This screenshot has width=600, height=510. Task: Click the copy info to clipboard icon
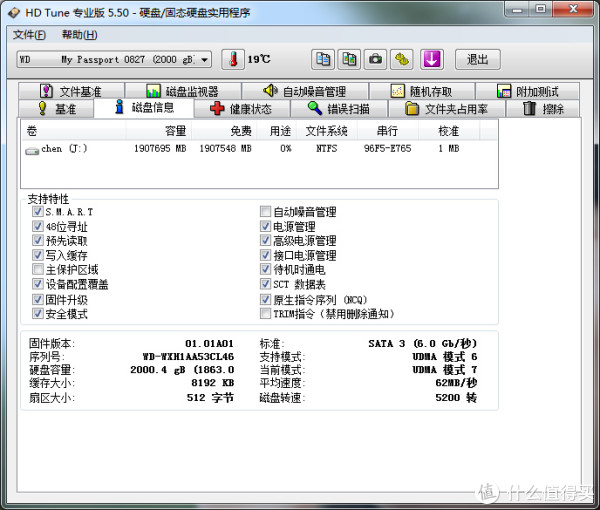click(323, 59)
